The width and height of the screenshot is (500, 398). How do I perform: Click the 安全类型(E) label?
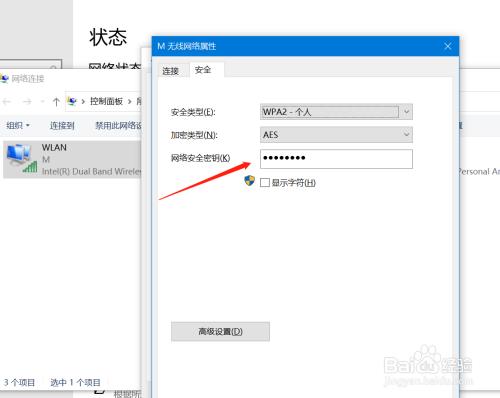tap(193, 112)
